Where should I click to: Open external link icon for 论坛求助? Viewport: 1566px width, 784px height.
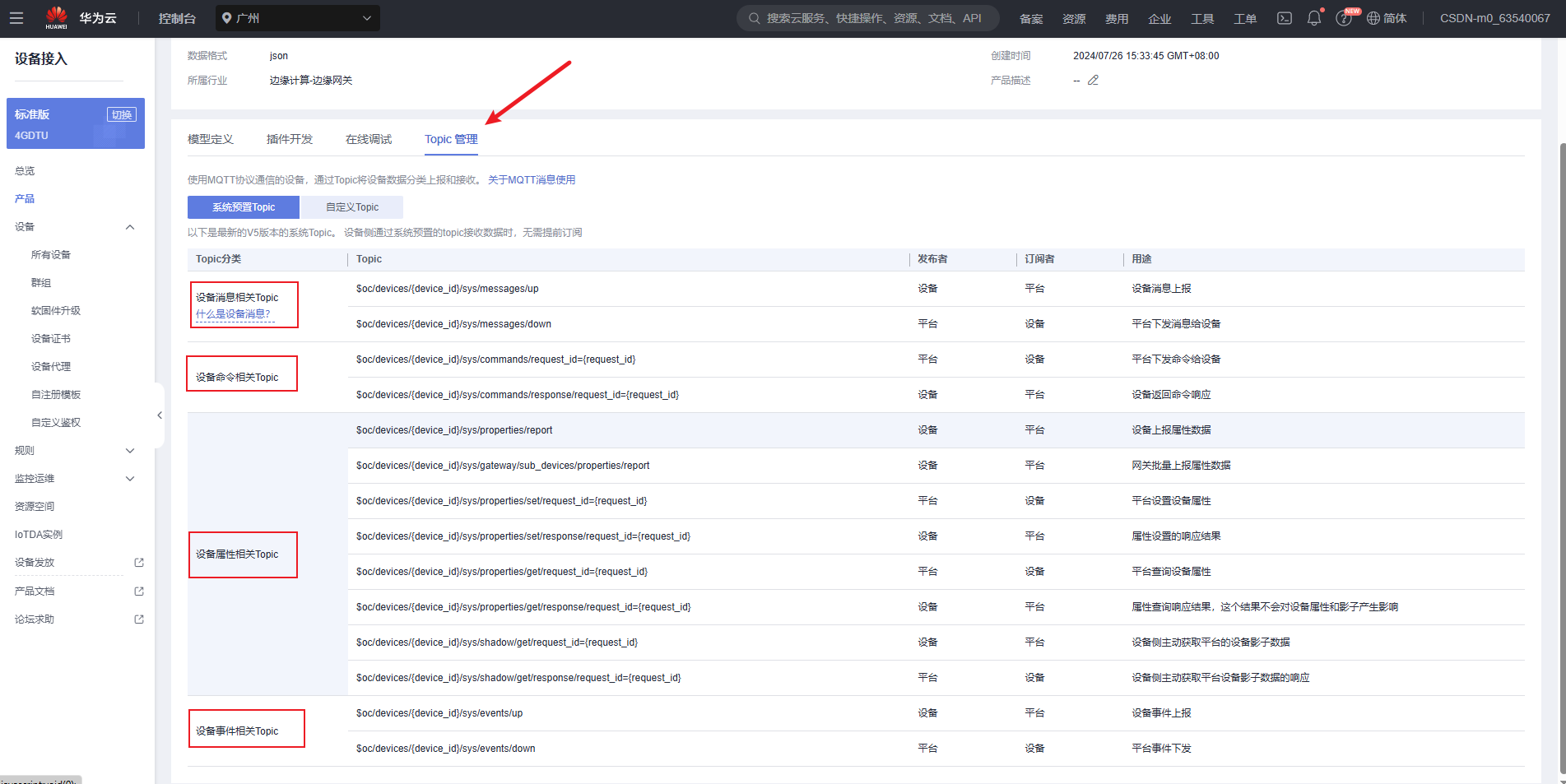[x=139, y=619]
